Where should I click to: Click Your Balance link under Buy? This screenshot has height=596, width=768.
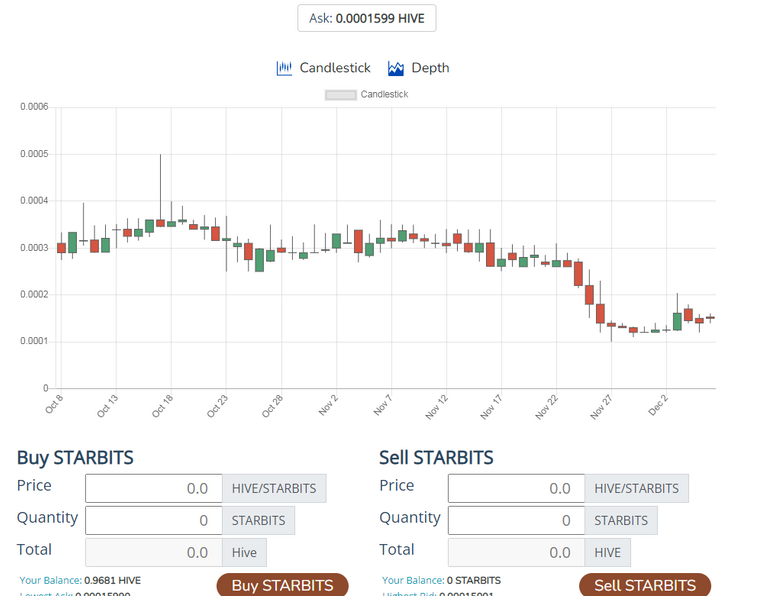[50, 580]
